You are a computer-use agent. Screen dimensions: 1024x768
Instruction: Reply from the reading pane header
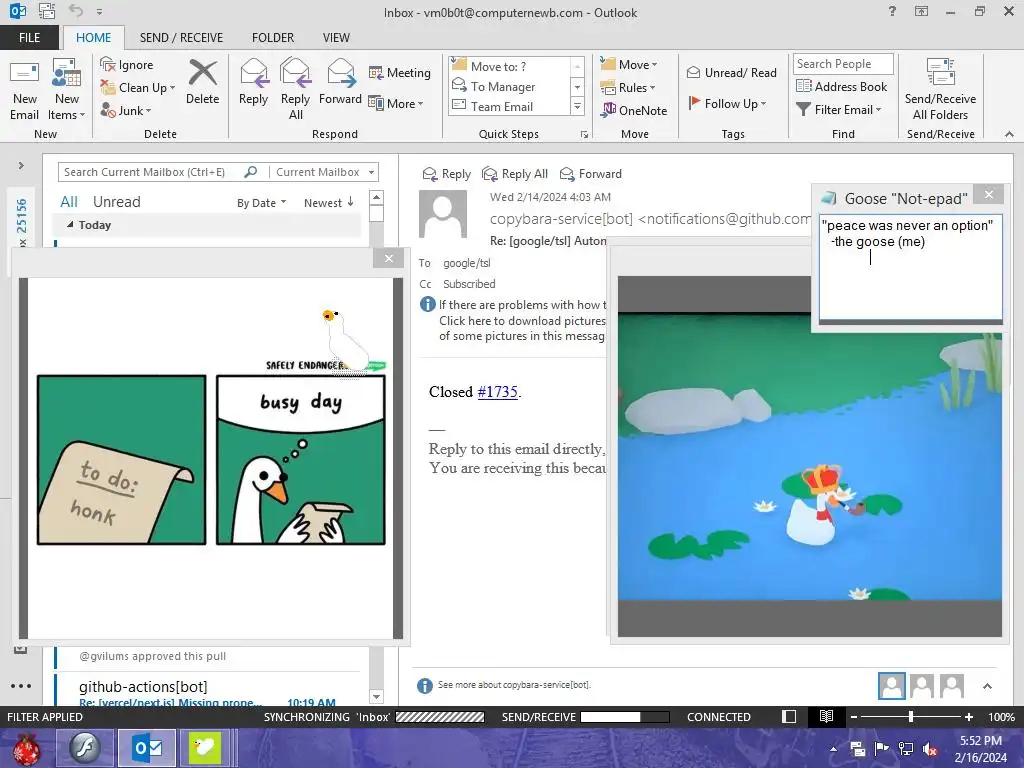[447, 174]
